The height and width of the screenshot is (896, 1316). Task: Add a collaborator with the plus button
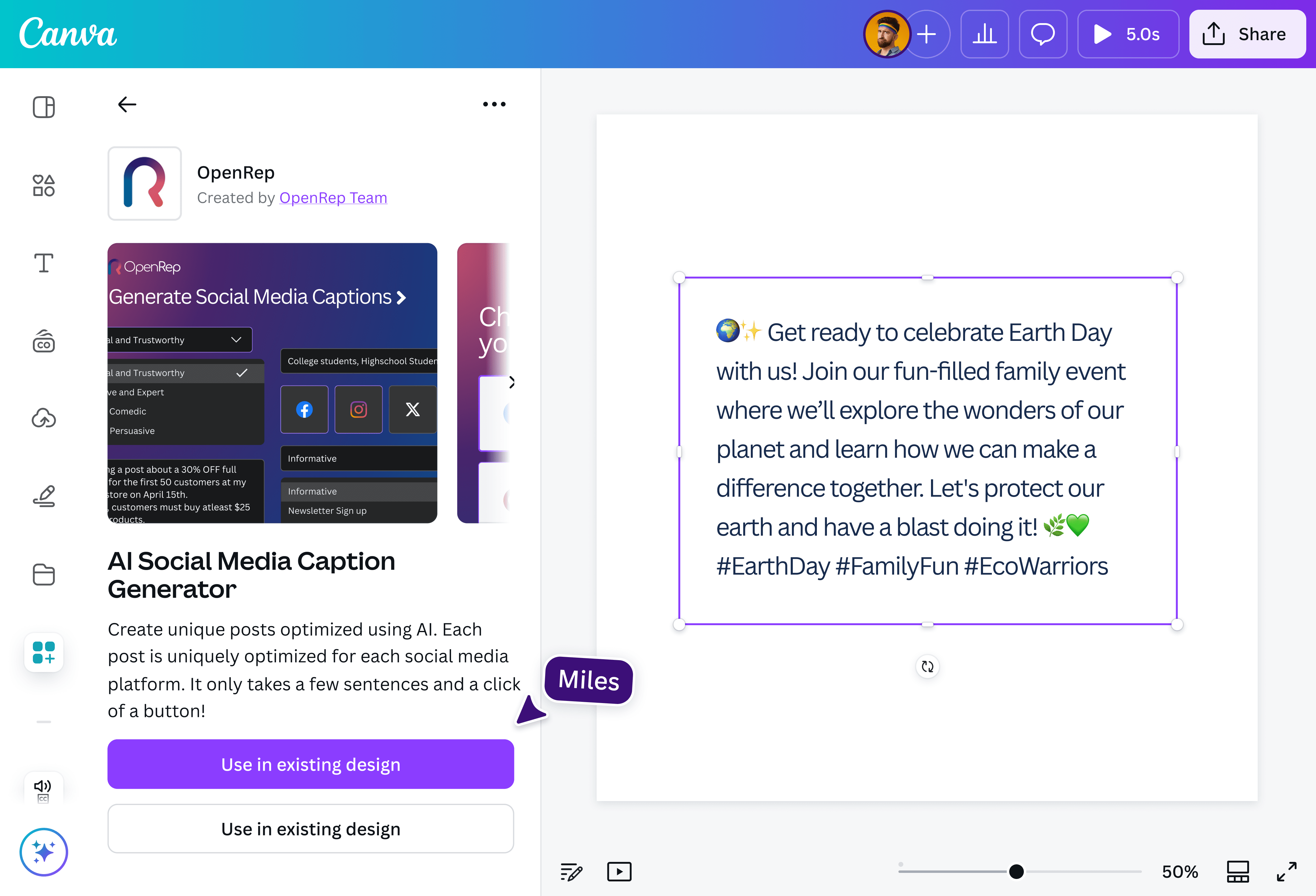926,34
